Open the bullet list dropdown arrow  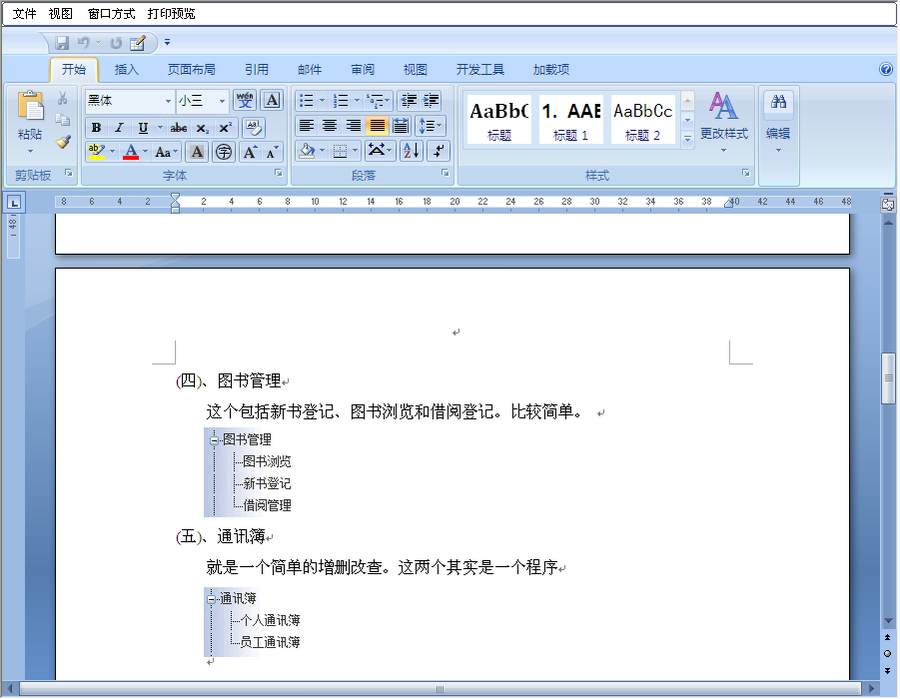tap(322, 101)
